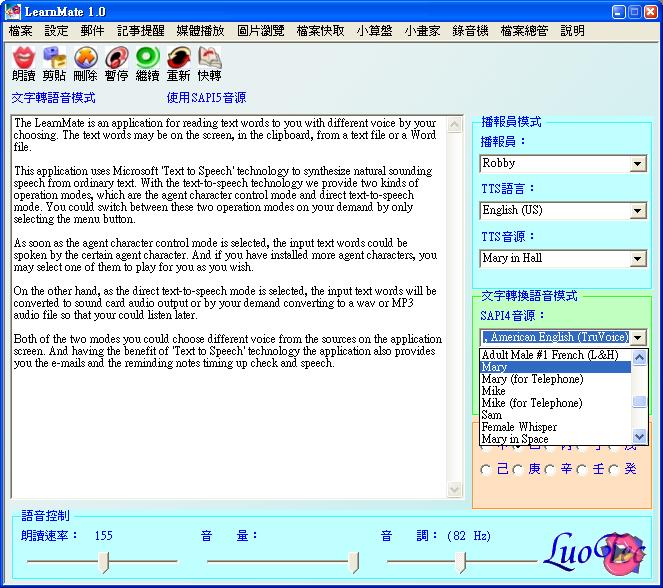Click the voice list scrollbar thumb
663x588 pixels.
pos(639,401)
